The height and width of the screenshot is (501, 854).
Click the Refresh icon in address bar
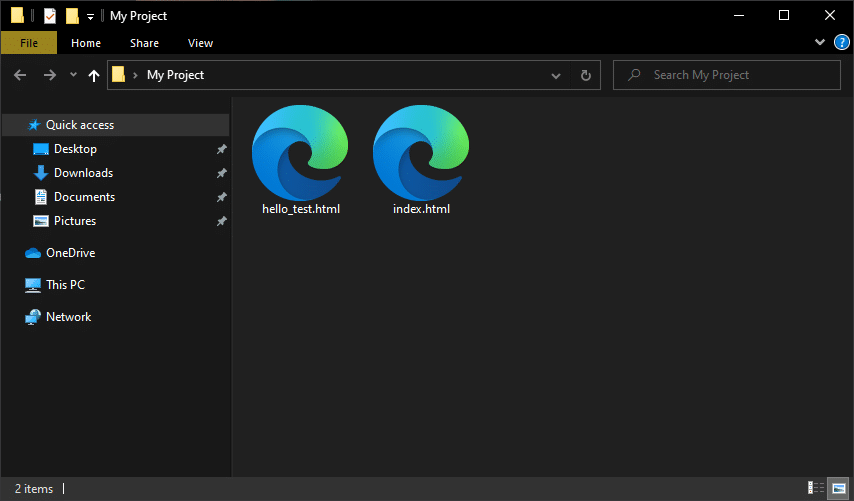click(x=585, y=75)
